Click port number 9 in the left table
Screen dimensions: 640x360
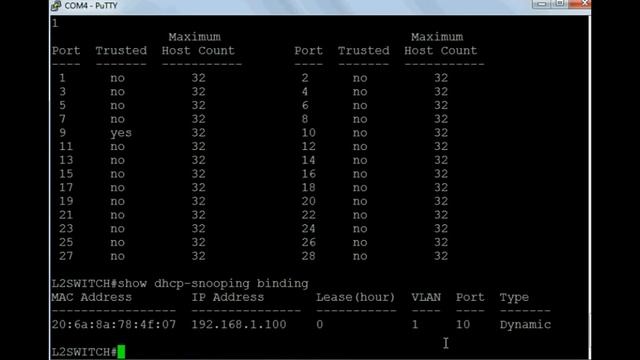(x=62, y=133)
